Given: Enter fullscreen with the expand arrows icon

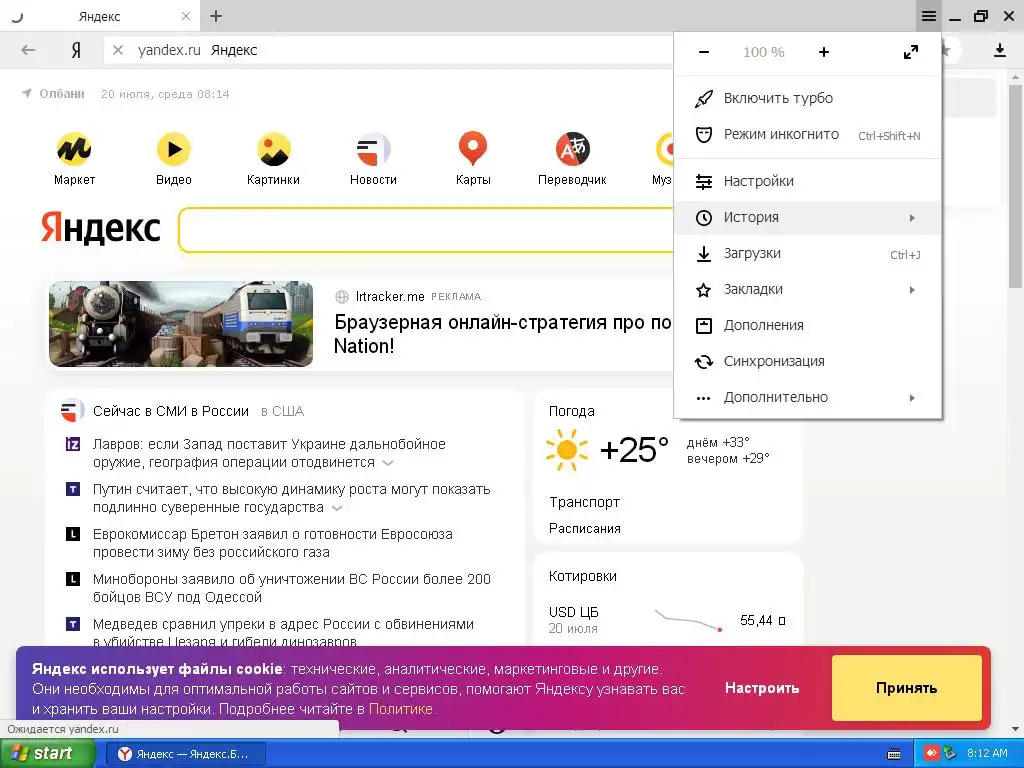Looking at the screenshot, I should coord(911,52).
